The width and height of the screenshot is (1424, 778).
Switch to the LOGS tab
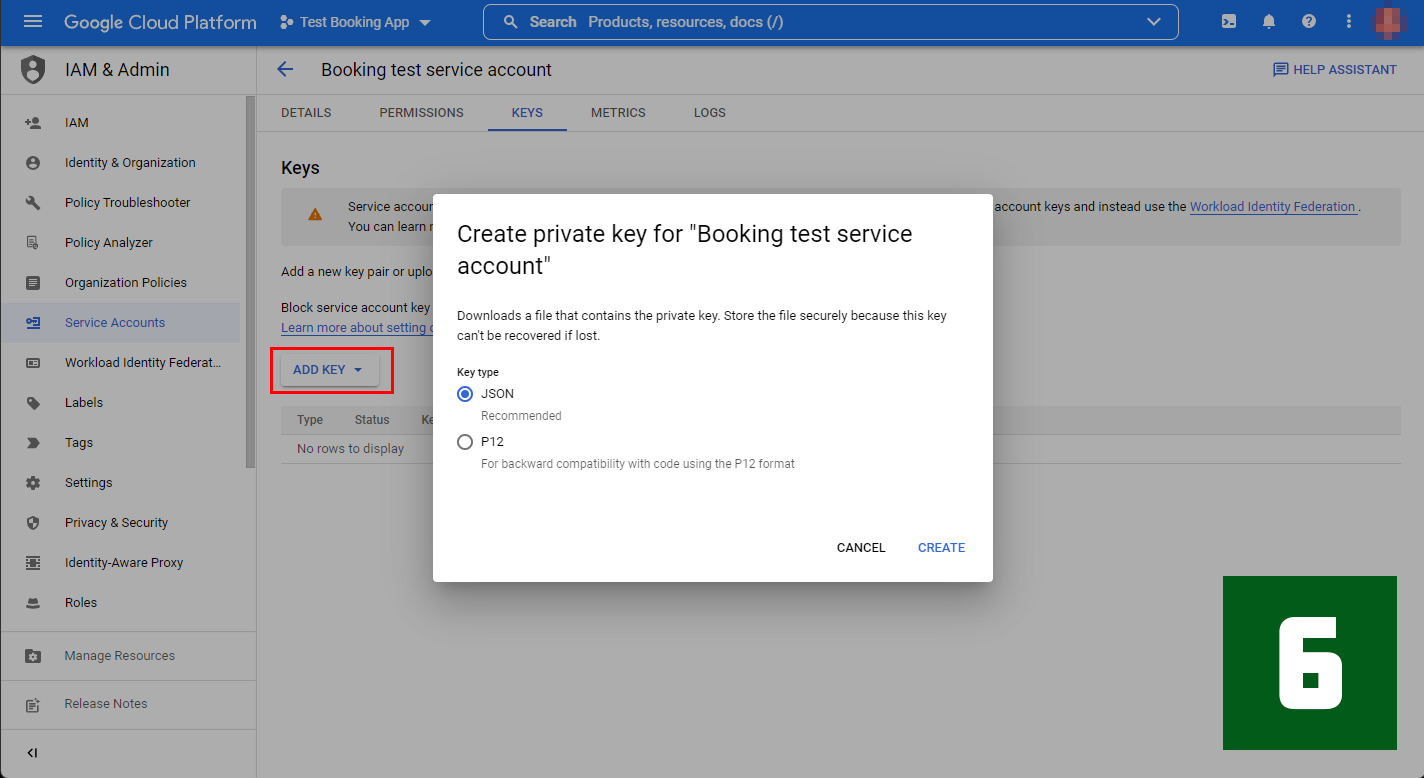[x=710, y=113]
